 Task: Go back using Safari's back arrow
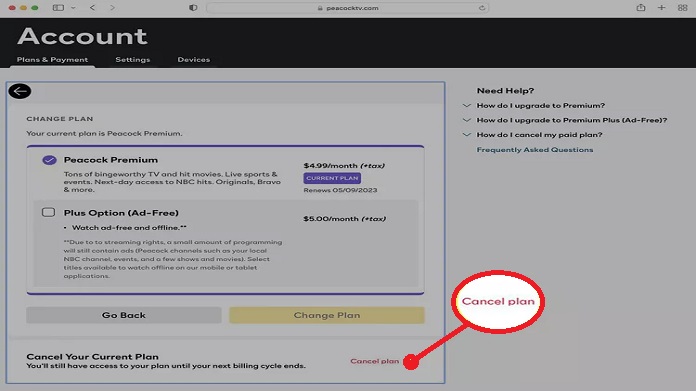[92, 8]
